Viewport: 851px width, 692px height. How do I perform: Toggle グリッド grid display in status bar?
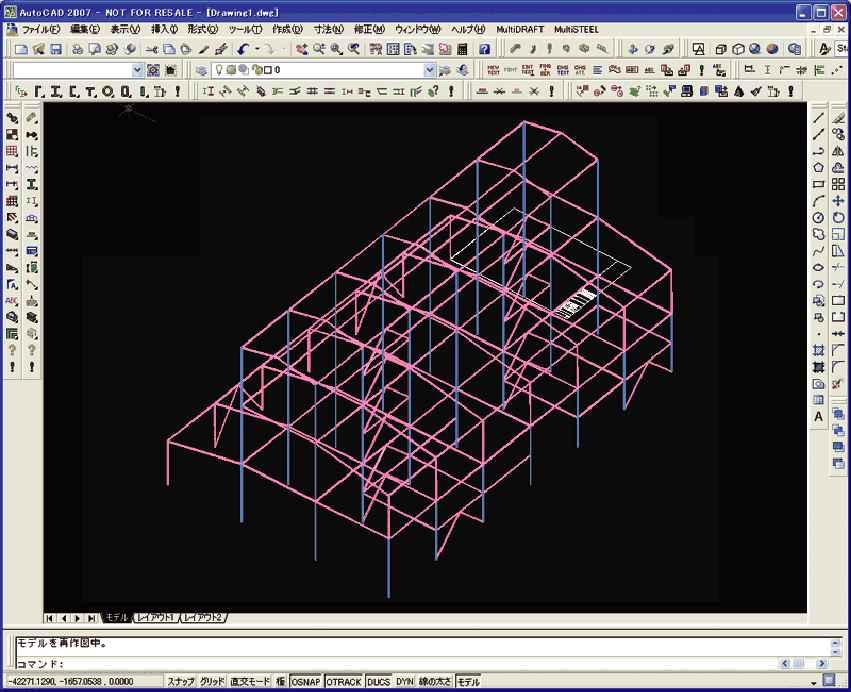point(212,681)
